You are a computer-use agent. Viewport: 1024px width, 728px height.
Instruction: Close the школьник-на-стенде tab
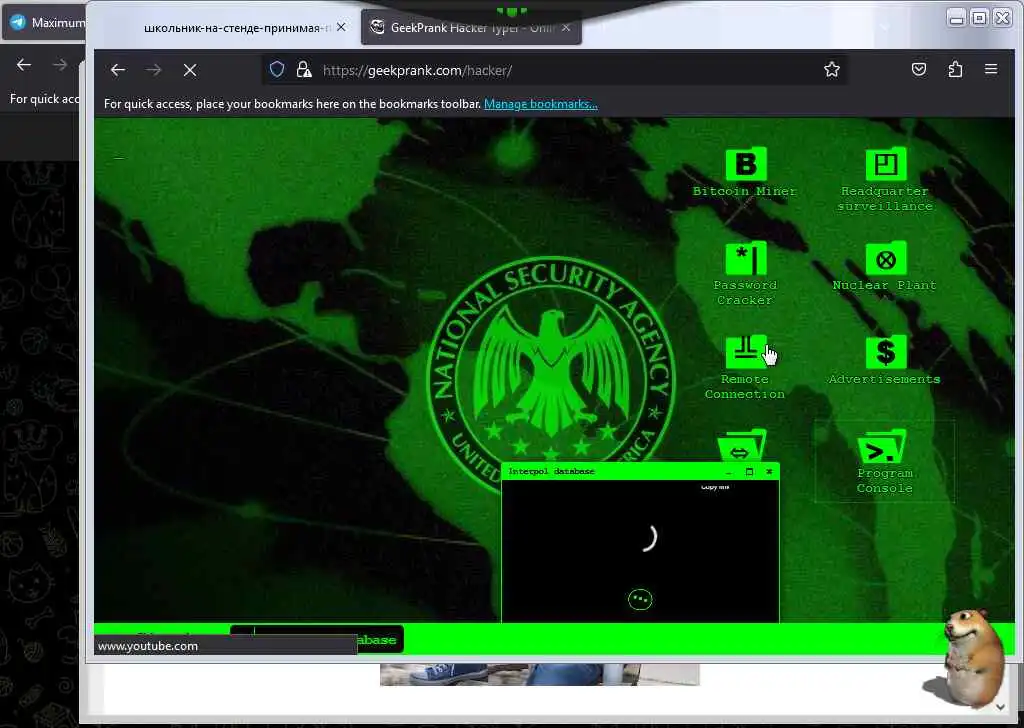coord(341,27)
